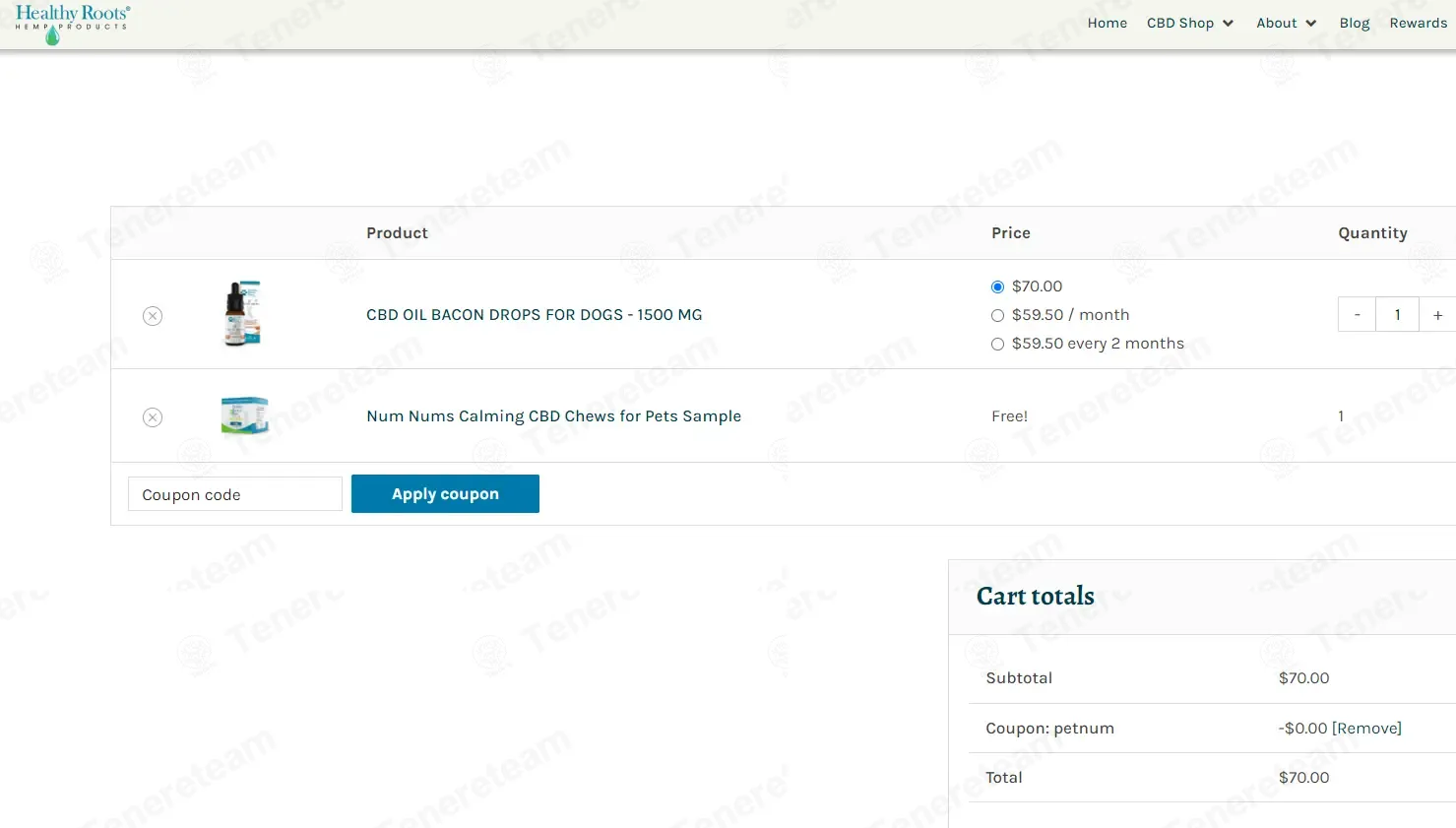This screenshot has height=828, width=1456.
Task: Open Num Nums Calming CBD Chews link
Action: click(553, 416)
